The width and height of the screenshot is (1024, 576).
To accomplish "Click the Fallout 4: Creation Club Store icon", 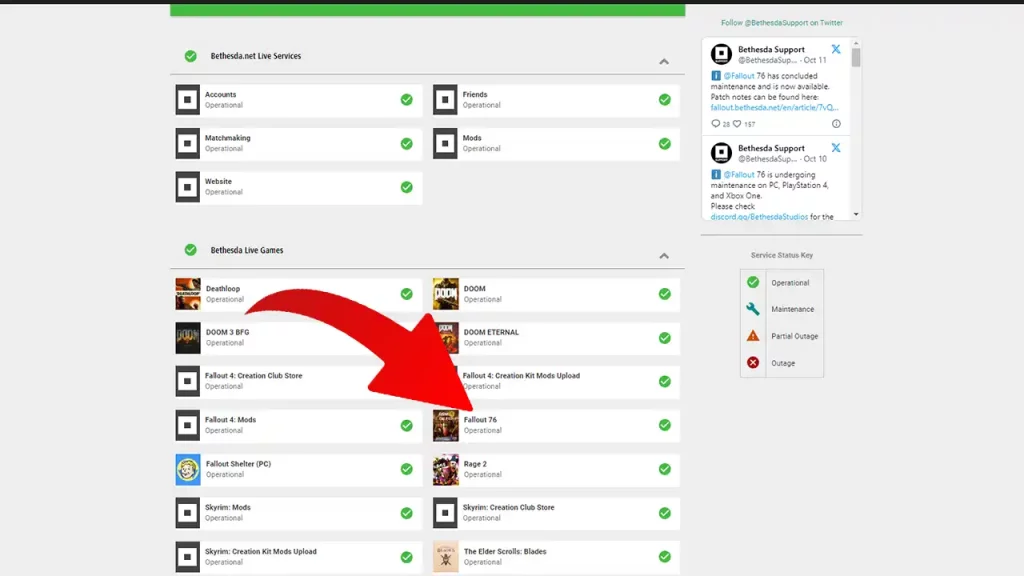I will click(187, 381).
